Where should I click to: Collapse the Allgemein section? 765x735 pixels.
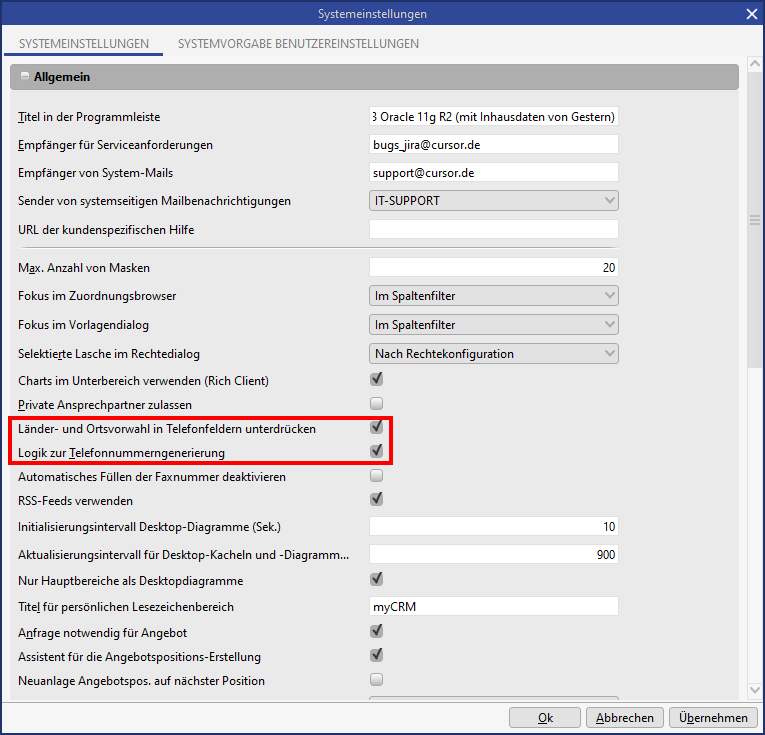click(x=24, y=77)
